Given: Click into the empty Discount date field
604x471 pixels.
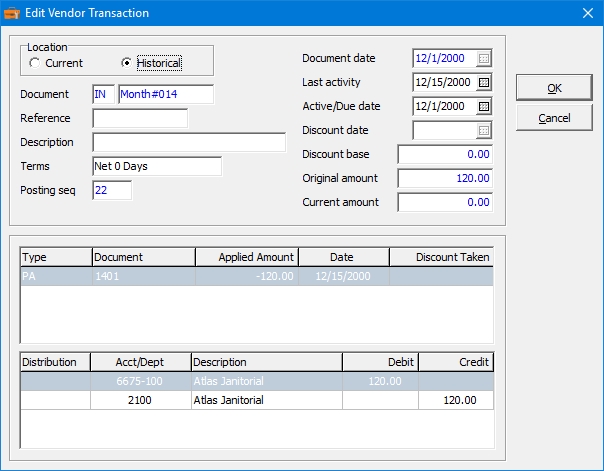Looking at the screenshot, I should click(x=445, y=131).
